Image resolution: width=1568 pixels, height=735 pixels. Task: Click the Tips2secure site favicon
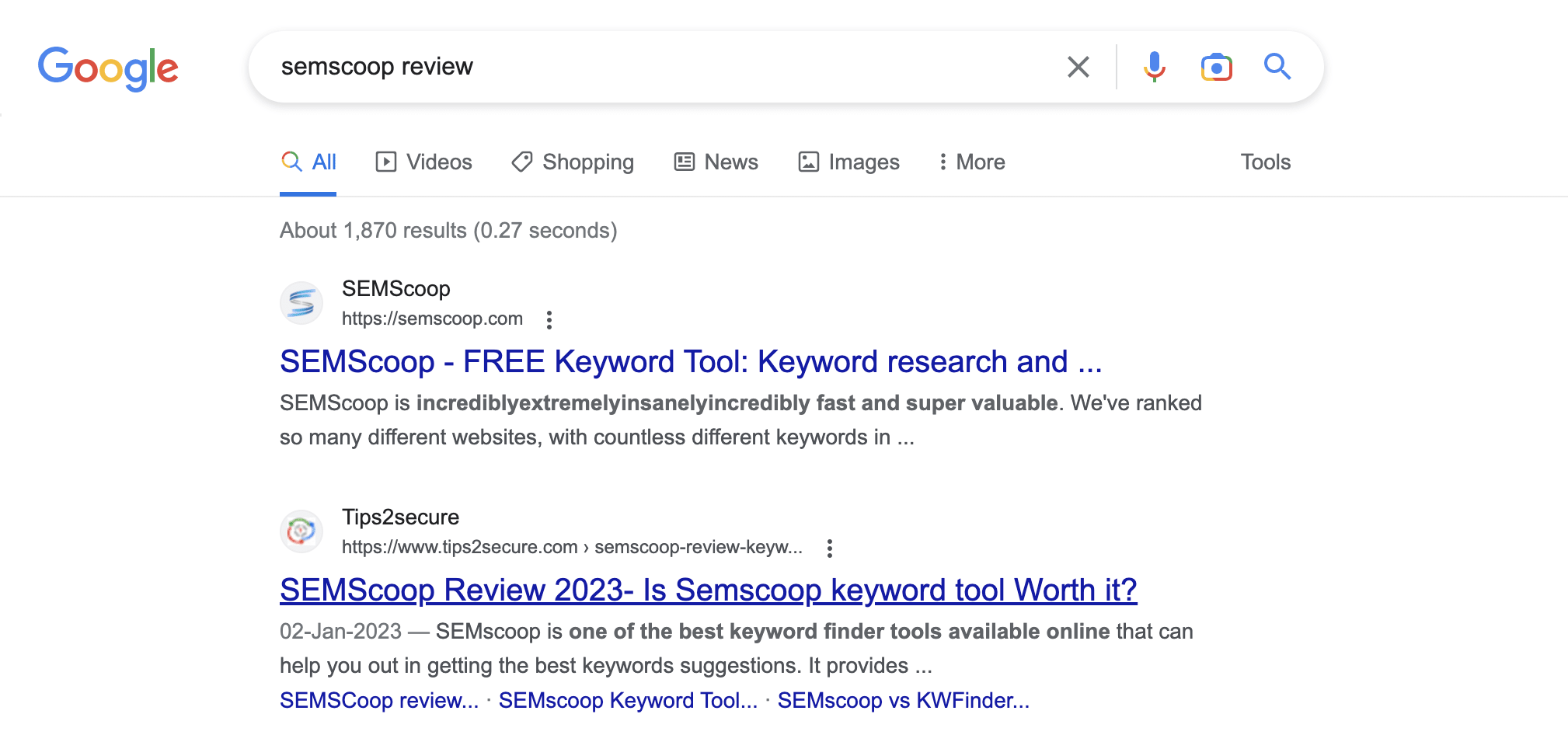(301, 531)
